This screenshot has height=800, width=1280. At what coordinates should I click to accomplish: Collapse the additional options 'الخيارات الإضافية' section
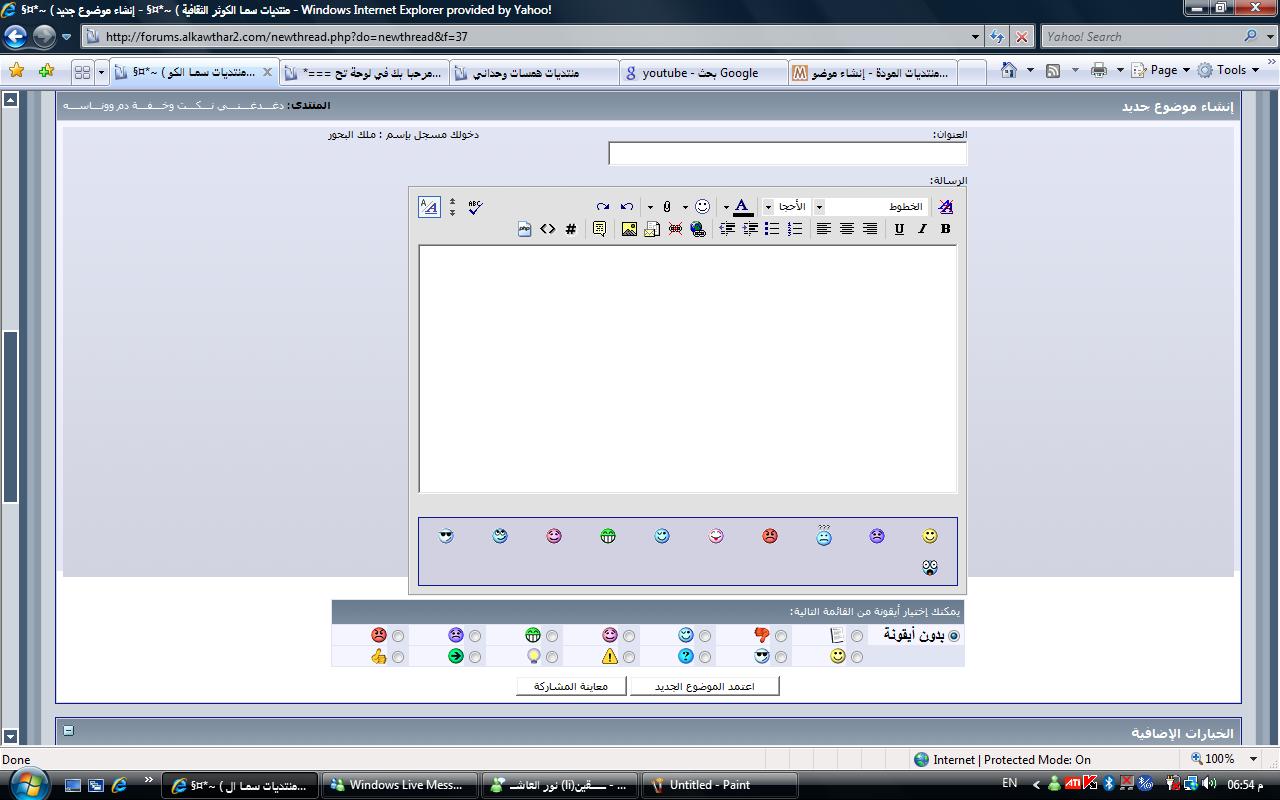pos(68,731)
